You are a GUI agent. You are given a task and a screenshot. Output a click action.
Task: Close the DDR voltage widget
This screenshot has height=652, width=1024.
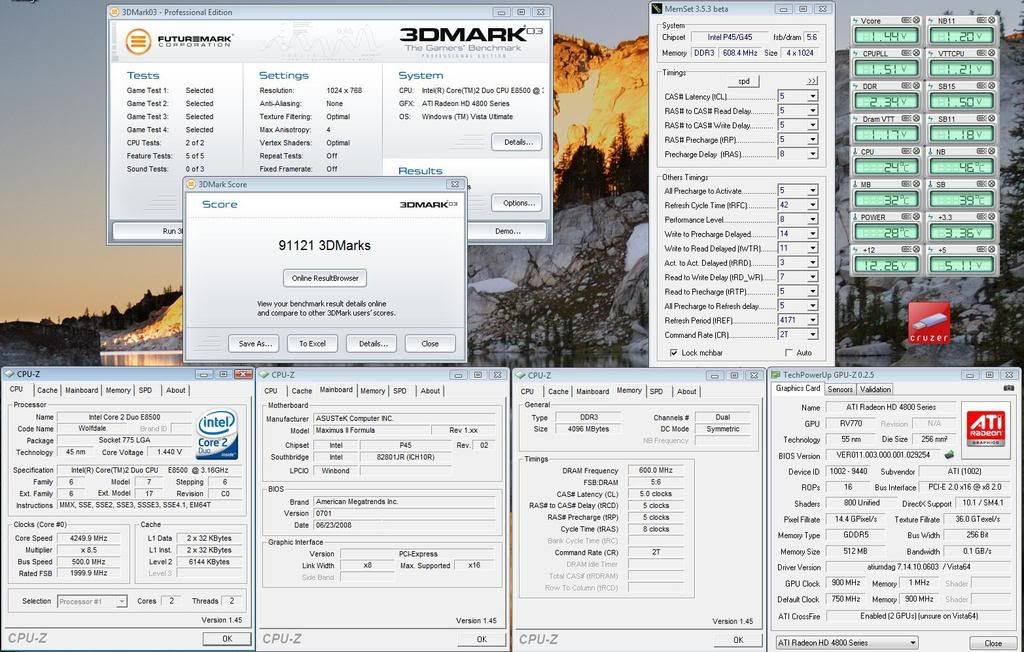916,86
